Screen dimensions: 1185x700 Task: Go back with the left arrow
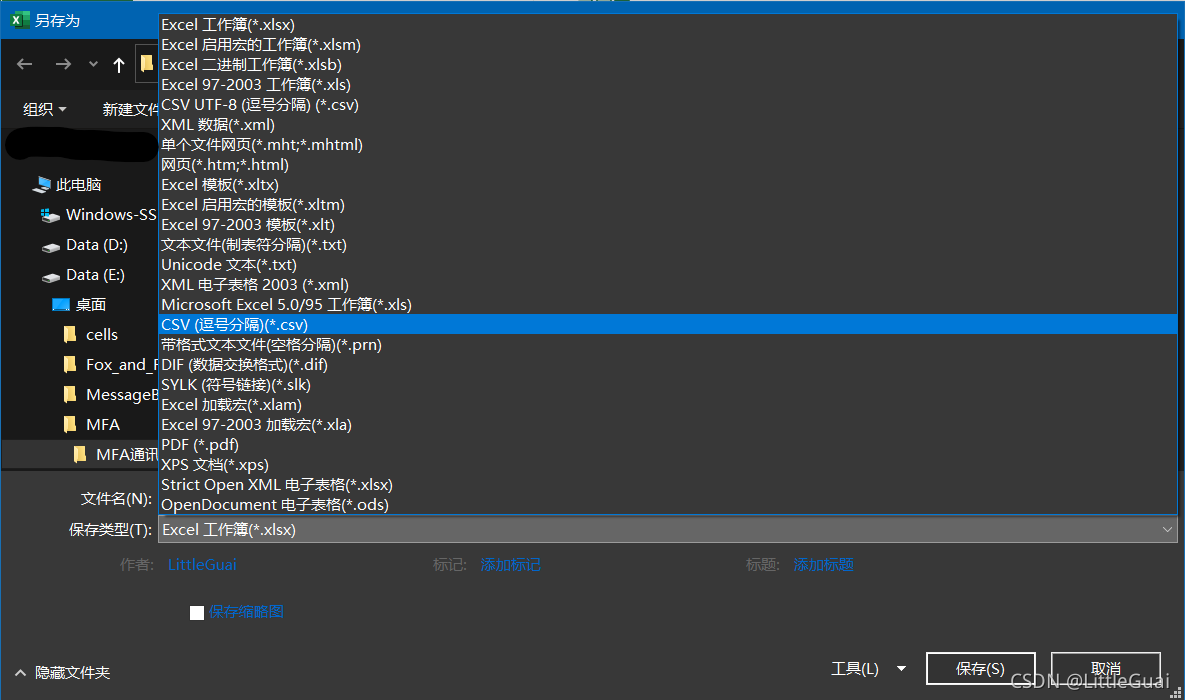25,64
